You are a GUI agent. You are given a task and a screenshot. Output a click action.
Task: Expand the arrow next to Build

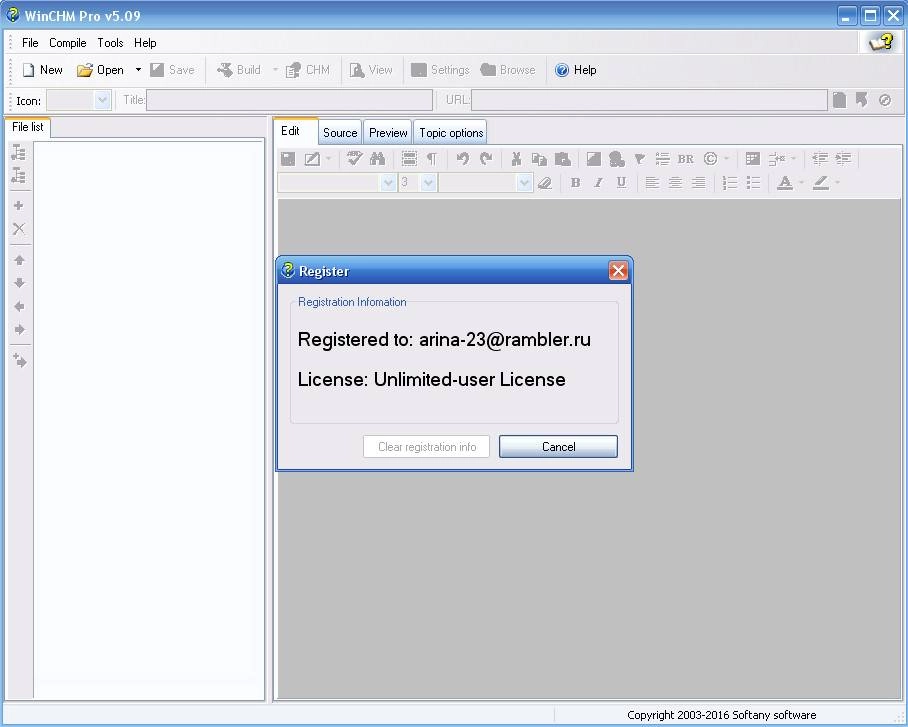tap(275, 70)
